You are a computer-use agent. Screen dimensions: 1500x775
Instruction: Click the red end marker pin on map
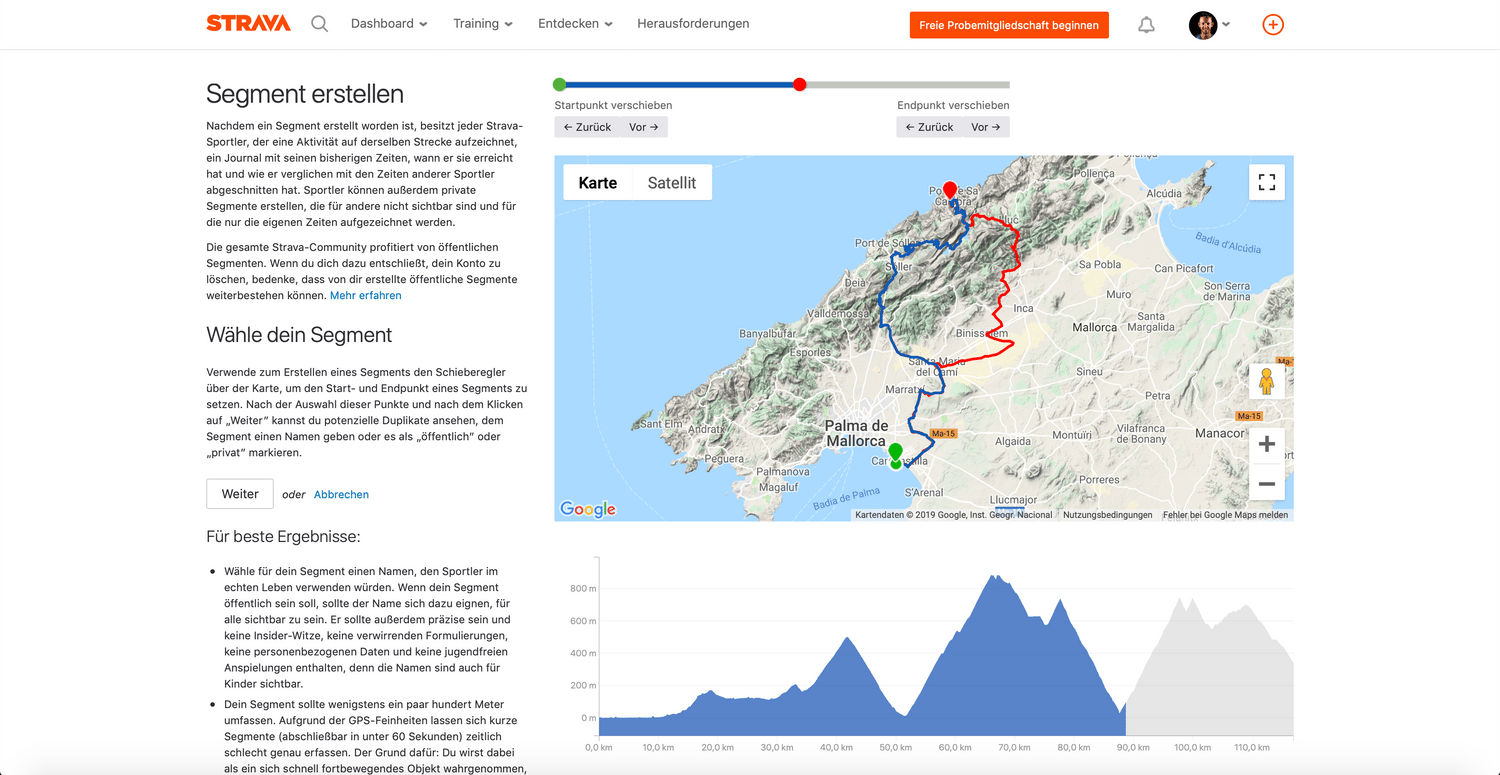click(x=950, y=190)
